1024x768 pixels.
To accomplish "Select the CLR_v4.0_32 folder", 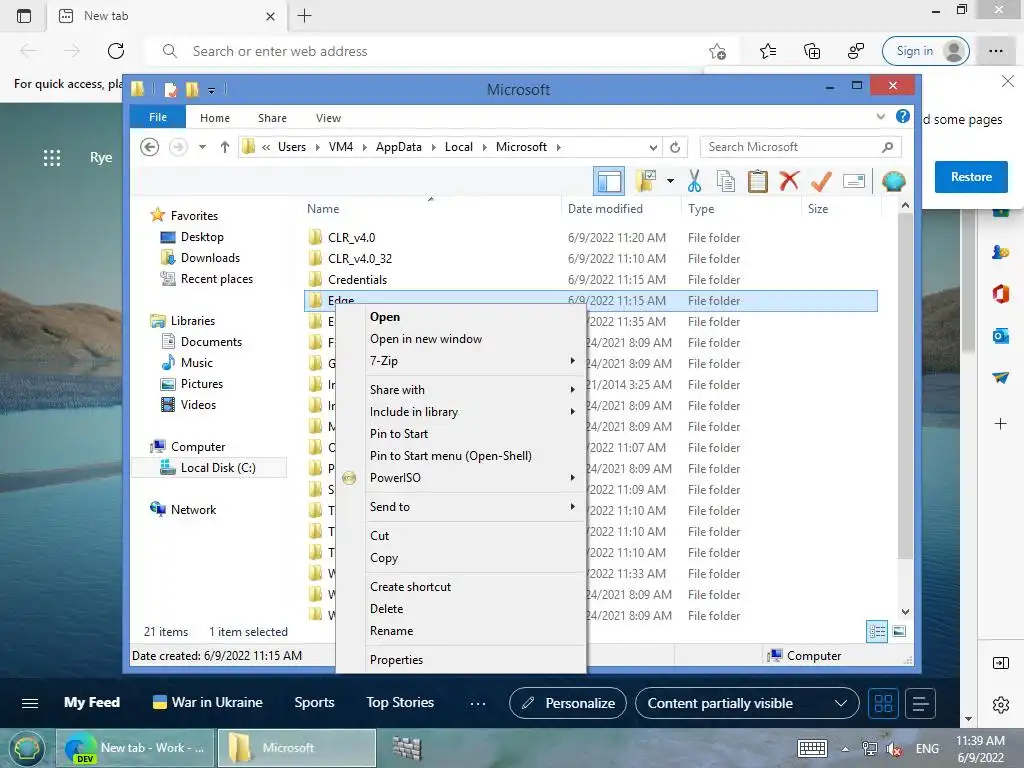I will [360, 258].
